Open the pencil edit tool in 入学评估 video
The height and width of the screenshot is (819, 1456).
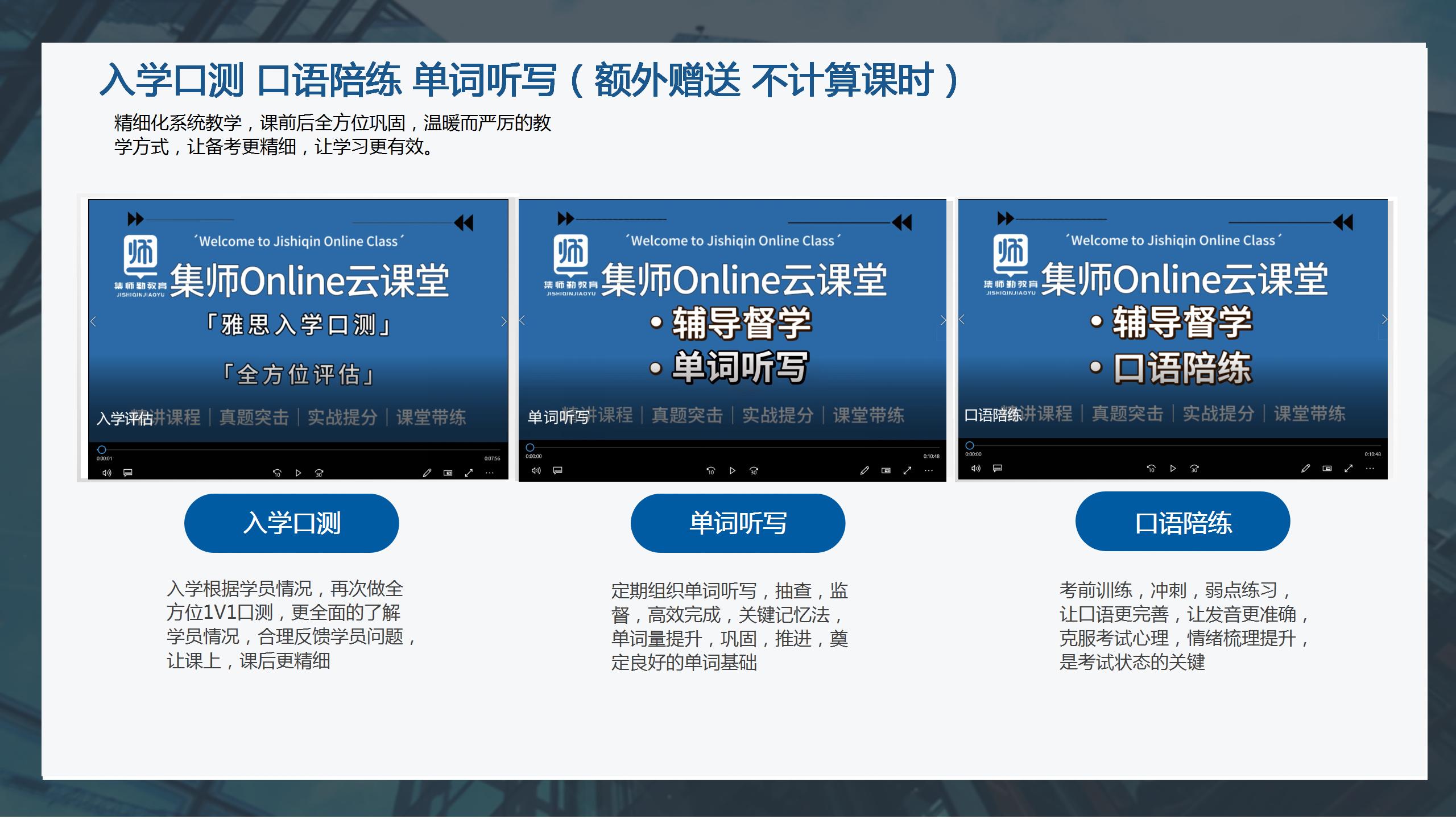(427, 473)
